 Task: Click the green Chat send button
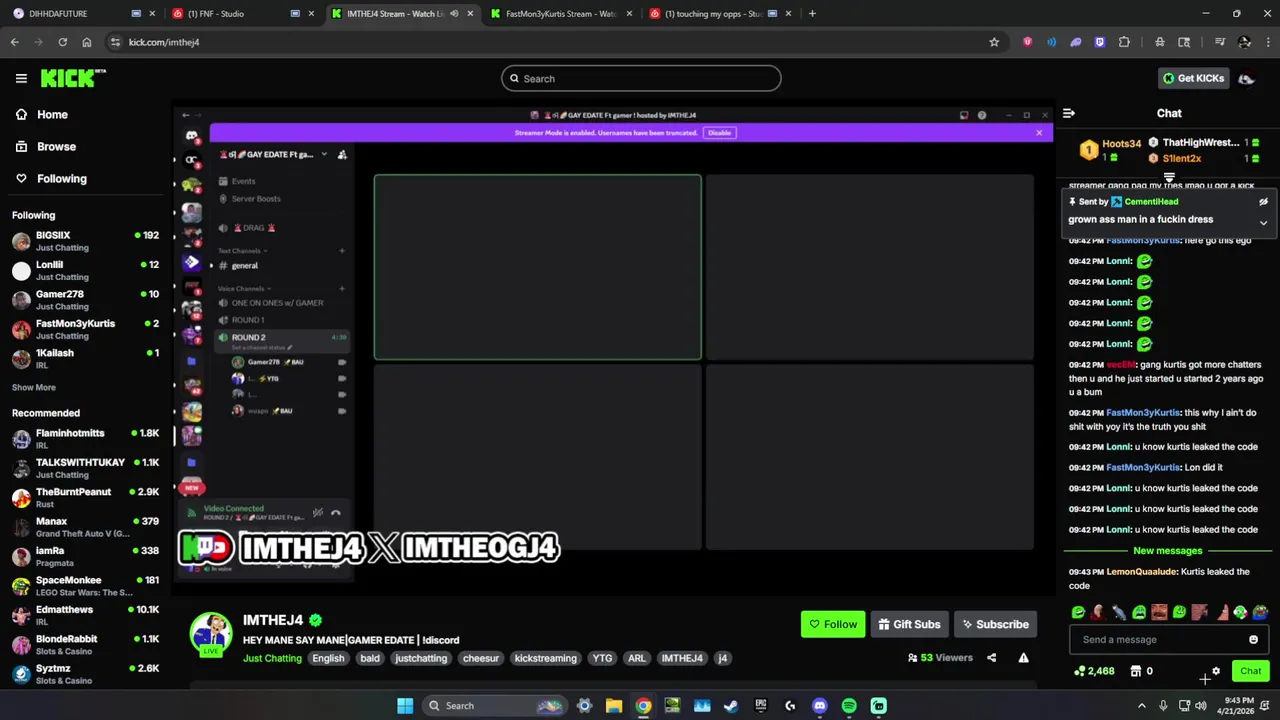point(1250,671)
